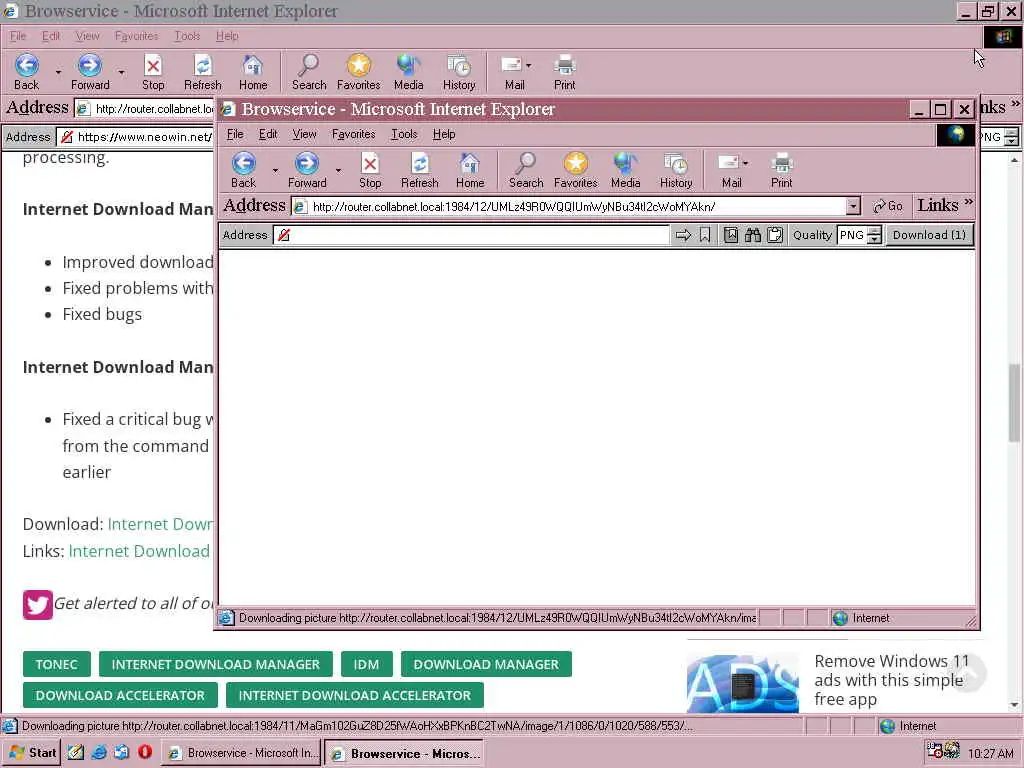Open the front window Back history dropdown

click(275, 170)
